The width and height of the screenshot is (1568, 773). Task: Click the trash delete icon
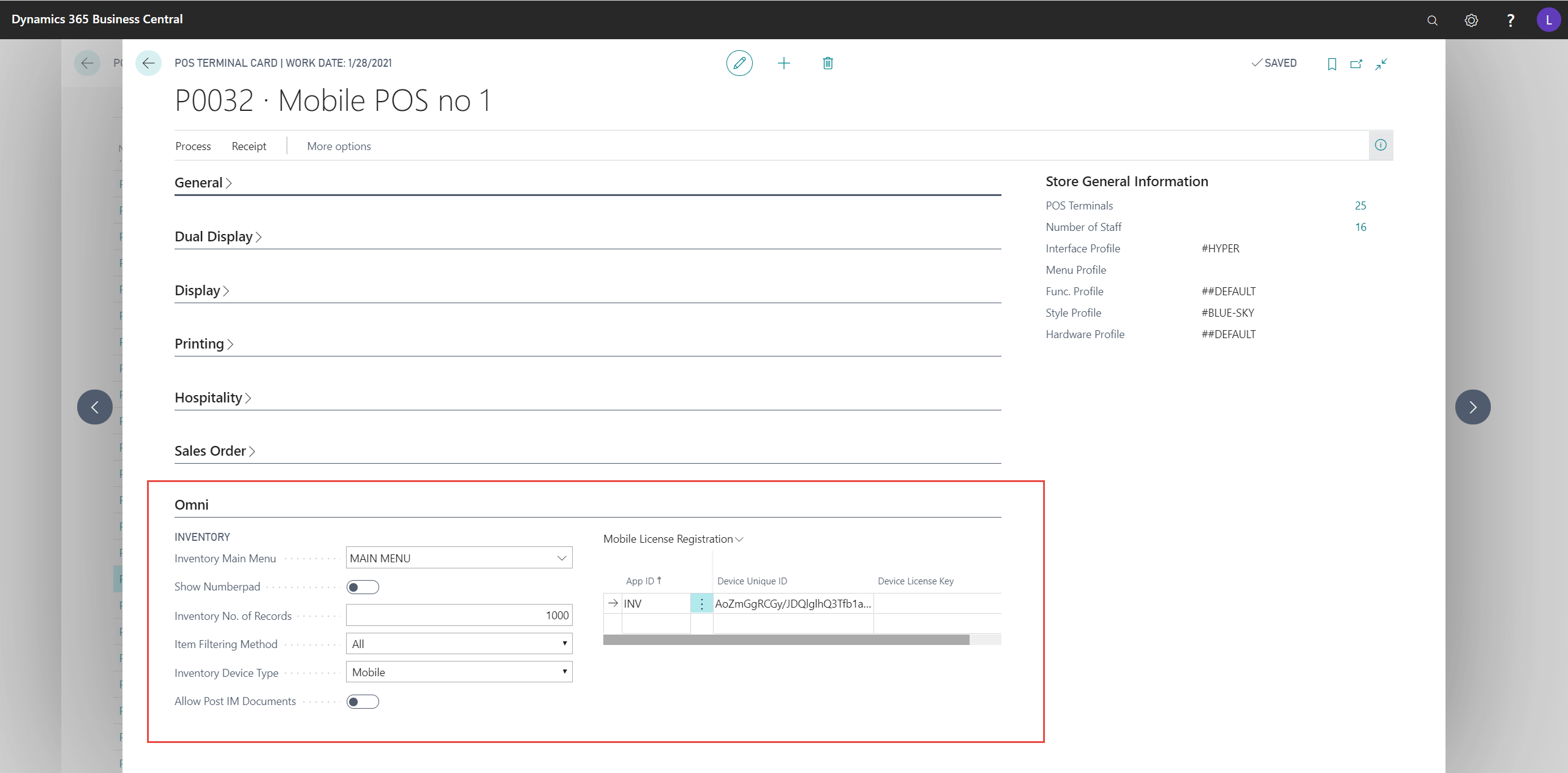(827, 63)
